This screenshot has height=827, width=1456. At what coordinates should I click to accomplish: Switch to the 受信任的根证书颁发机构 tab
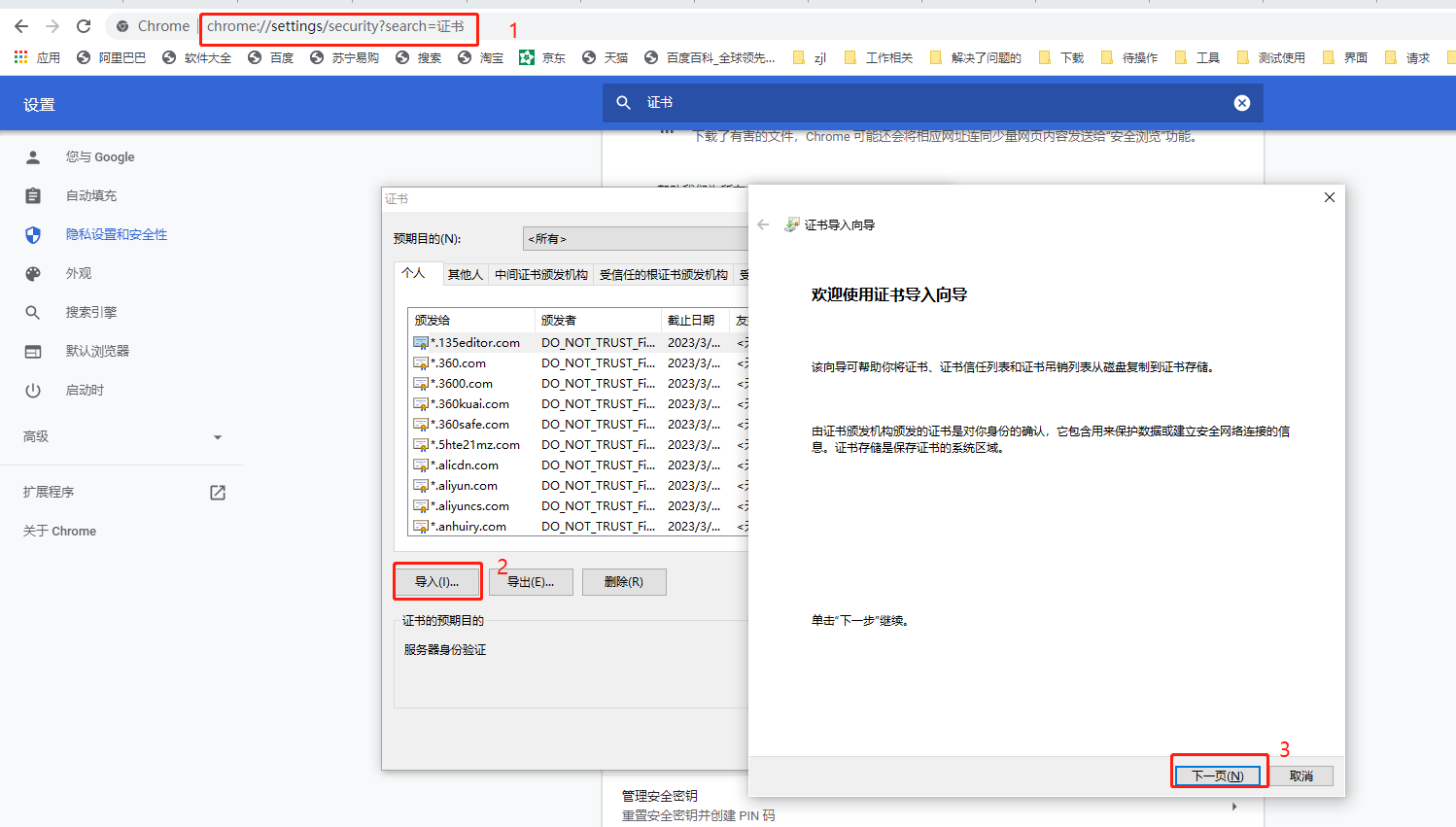(x=665, y=274)
